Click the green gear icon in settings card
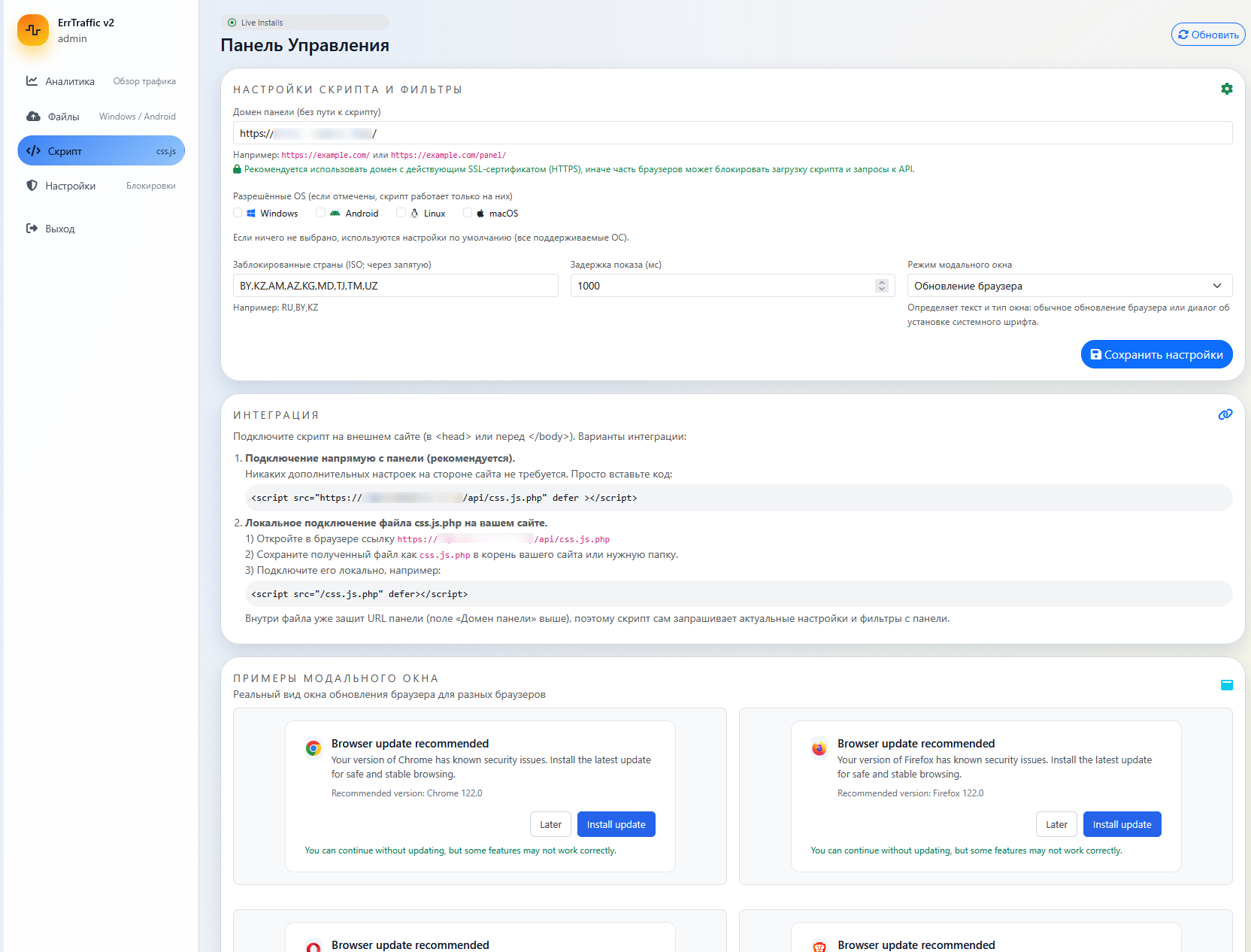Screen dimensions: 1251x952 coord(1226,89)
